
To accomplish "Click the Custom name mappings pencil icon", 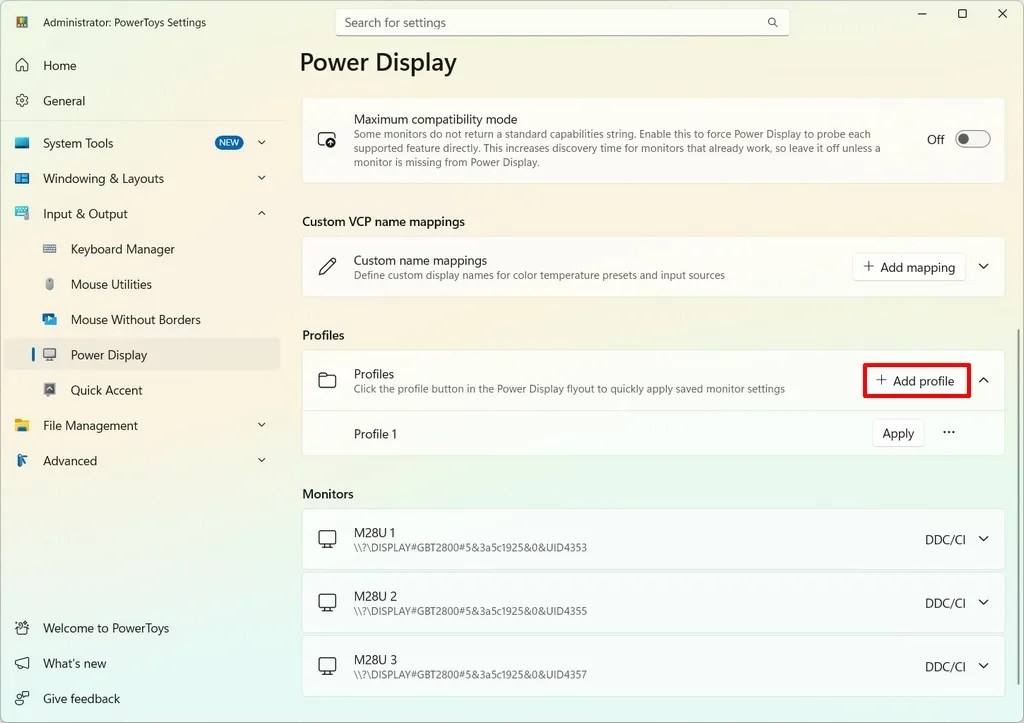I will click(x=327, y=266).
